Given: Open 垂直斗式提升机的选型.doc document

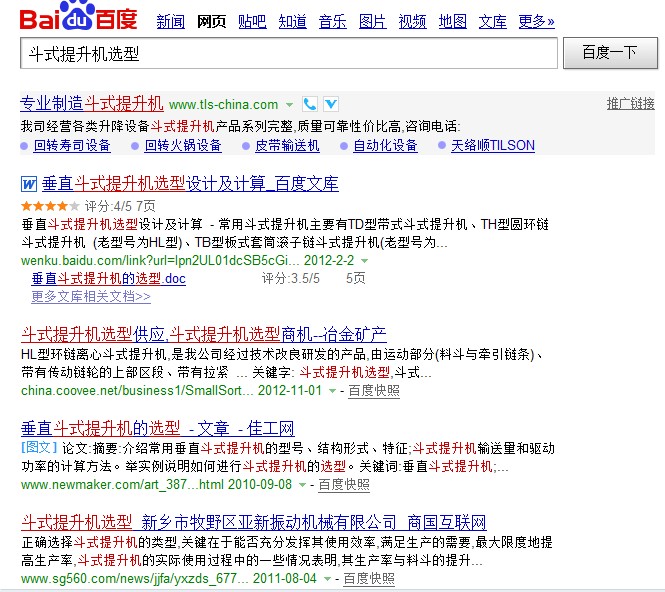Looking at the screenshot, I should pos(109,279).
